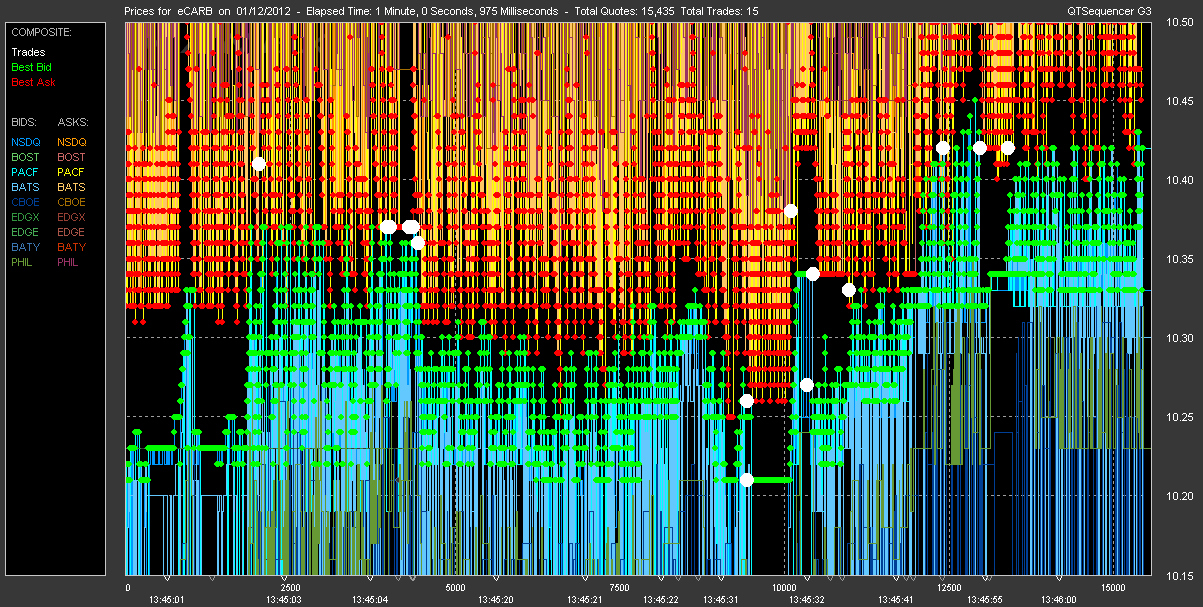This screenshot has height=607, width=1203.
Task: Select BATS under the ASKS column
Action: [71, 187]
